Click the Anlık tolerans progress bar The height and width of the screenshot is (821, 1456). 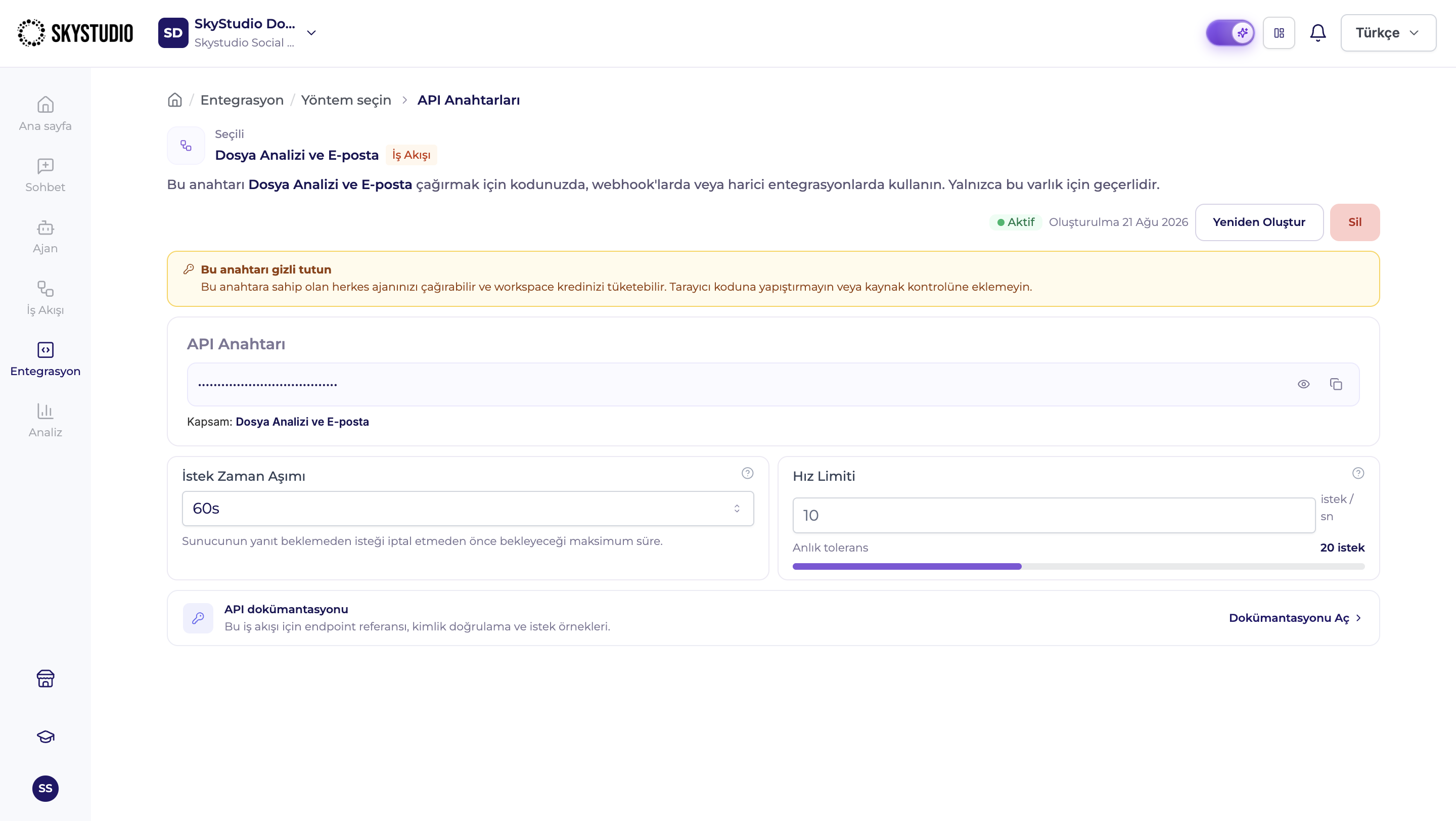1078,566
